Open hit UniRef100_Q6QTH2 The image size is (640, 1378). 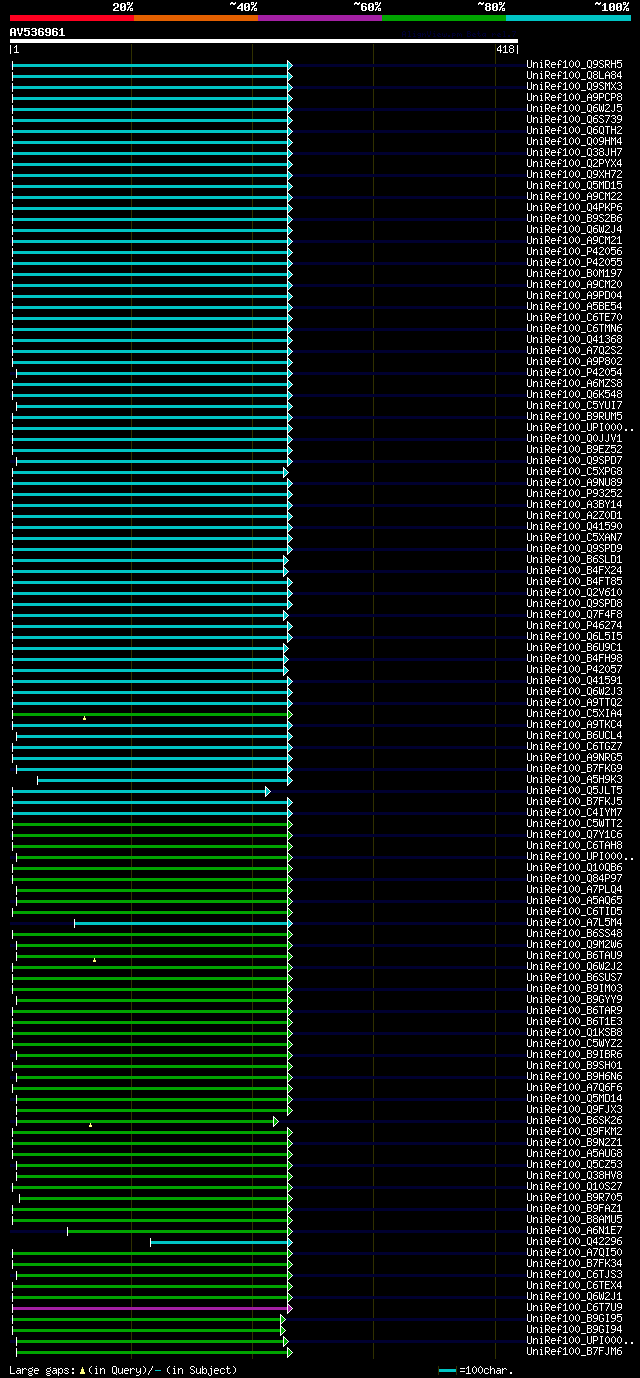pos(574,130)
